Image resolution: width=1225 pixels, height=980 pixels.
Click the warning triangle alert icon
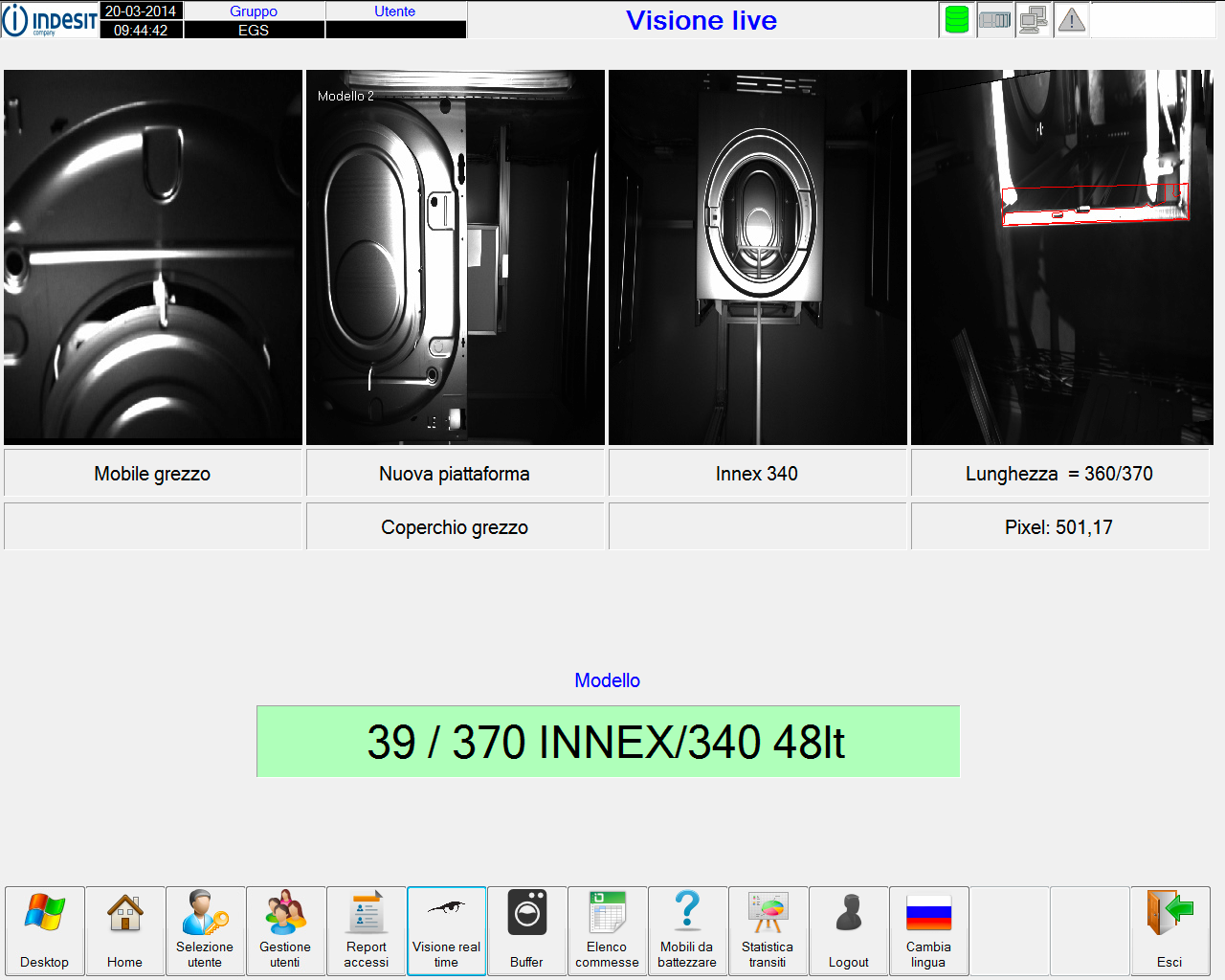pyautogui.click(x=1072, y=20)
